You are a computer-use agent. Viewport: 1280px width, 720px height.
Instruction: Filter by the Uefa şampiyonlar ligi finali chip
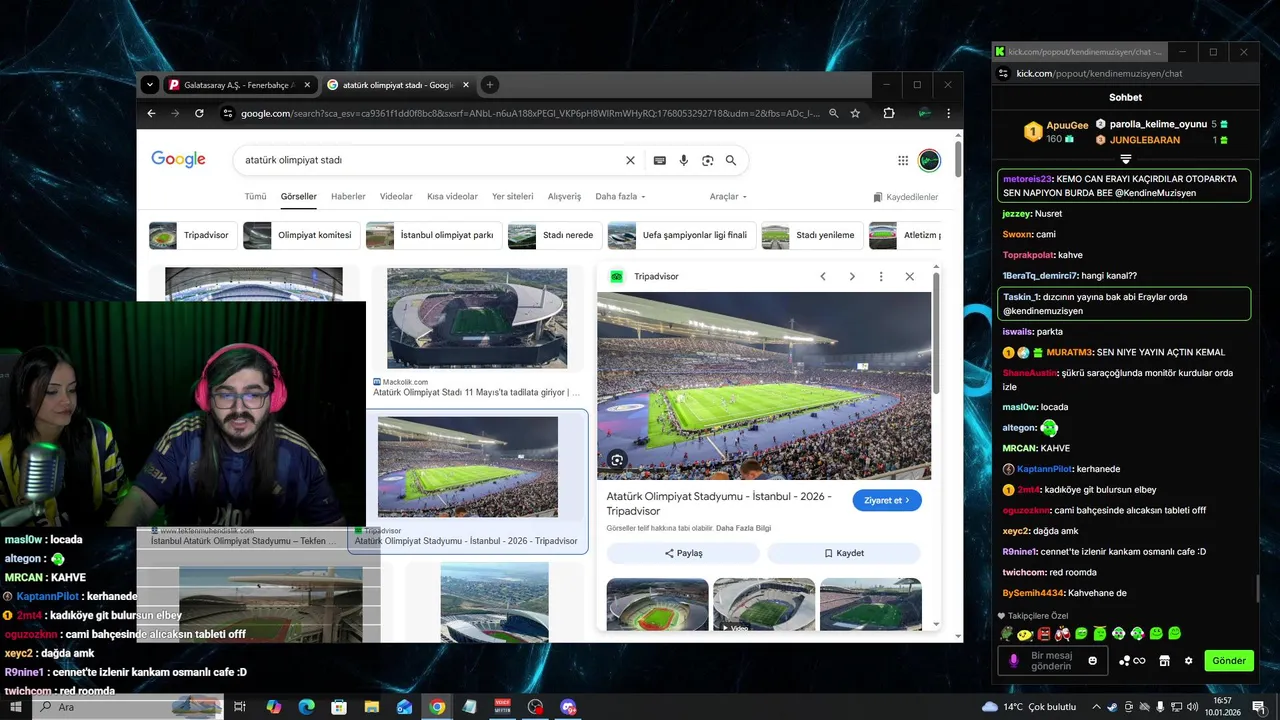click(681, 236)
